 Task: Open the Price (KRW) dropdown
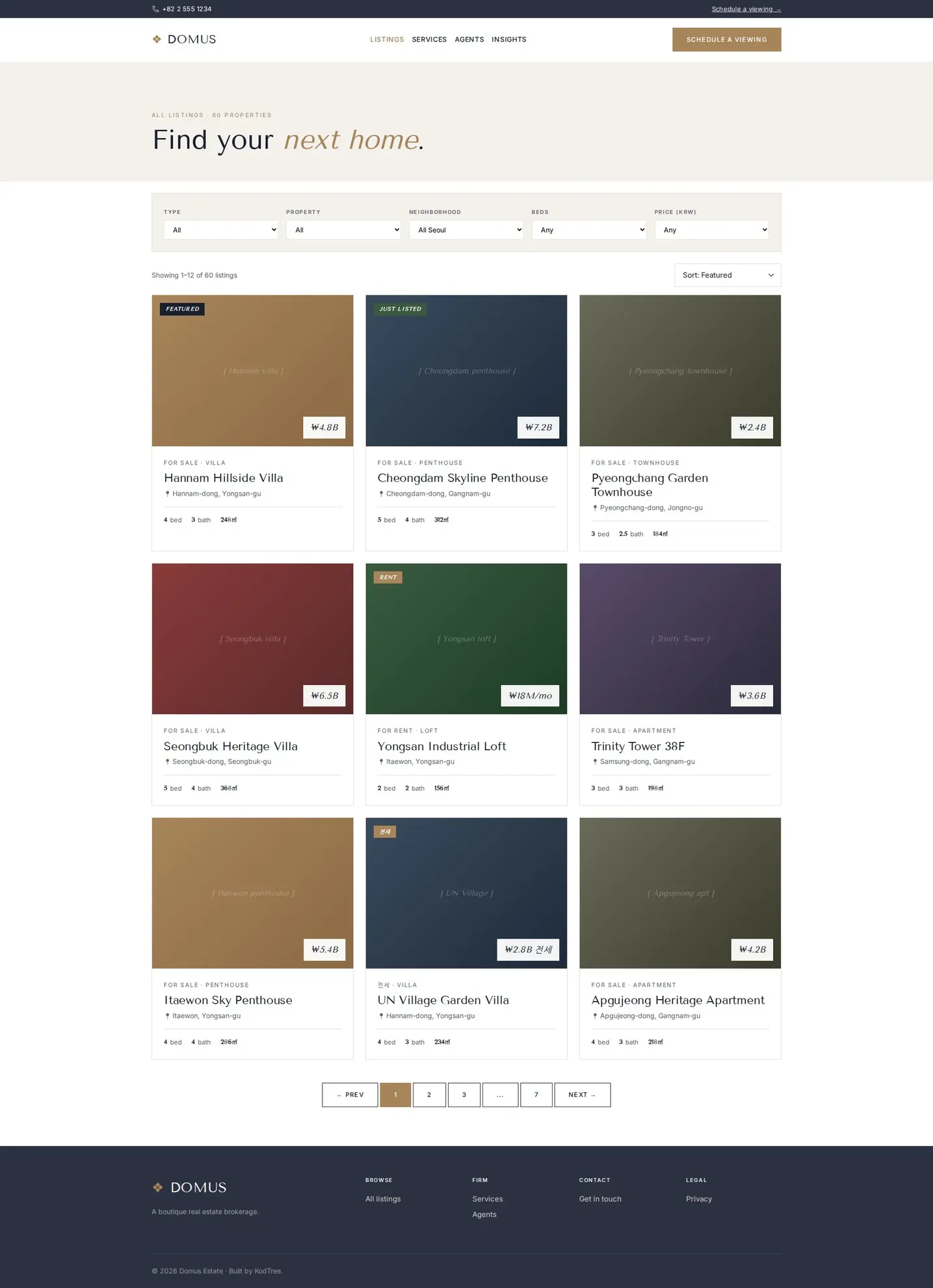[711, 230]
